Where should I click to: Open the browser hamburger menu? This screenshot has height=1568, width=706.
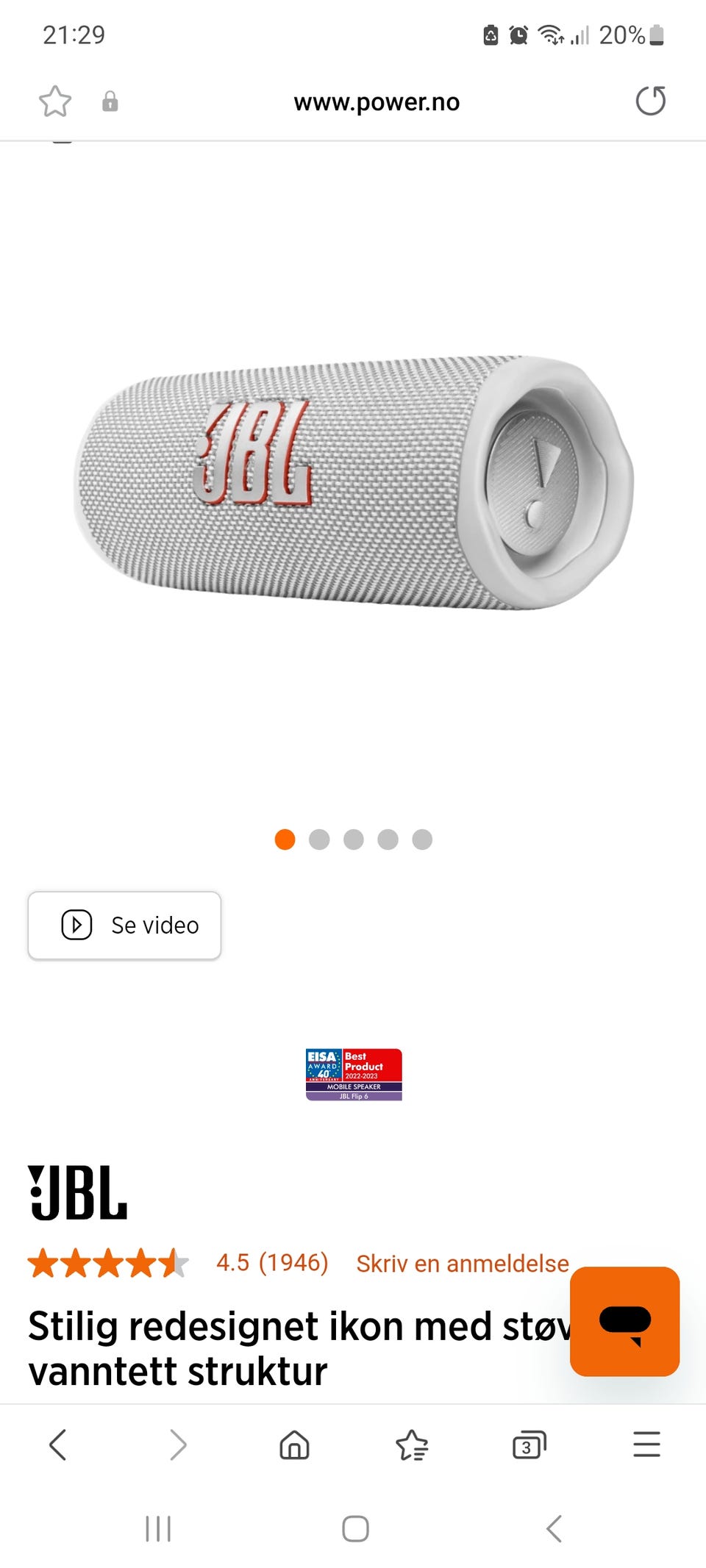(x=646, y=1444)
